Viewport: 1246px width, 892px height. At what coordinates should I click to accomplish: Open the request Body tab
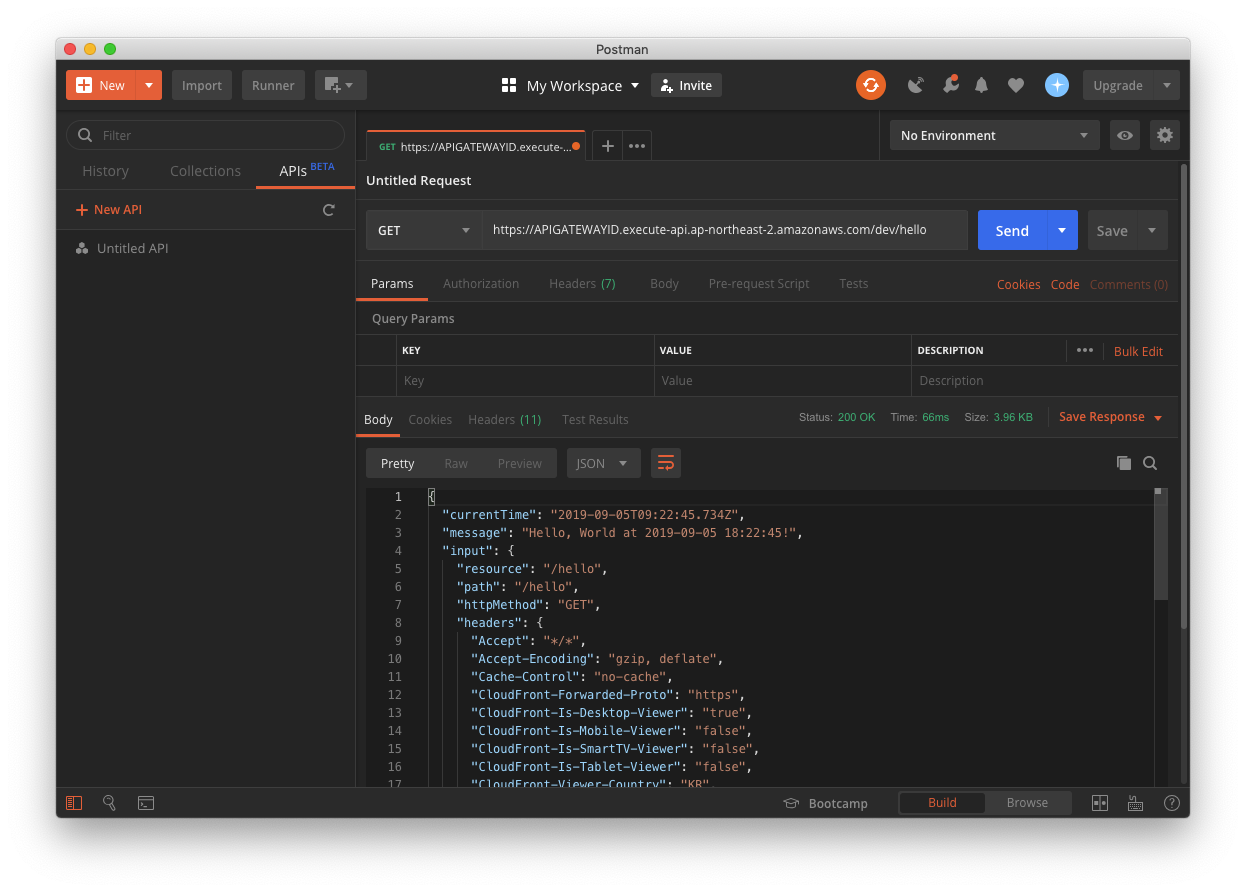(x=664, y=284)
